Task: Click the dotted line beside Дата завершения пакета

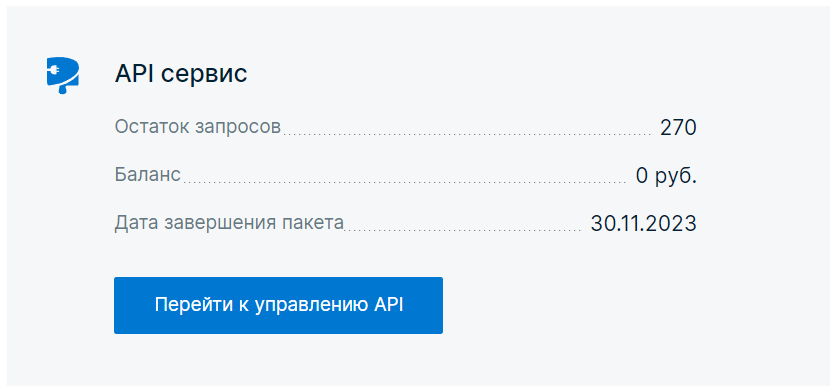Action: (462, 230)
